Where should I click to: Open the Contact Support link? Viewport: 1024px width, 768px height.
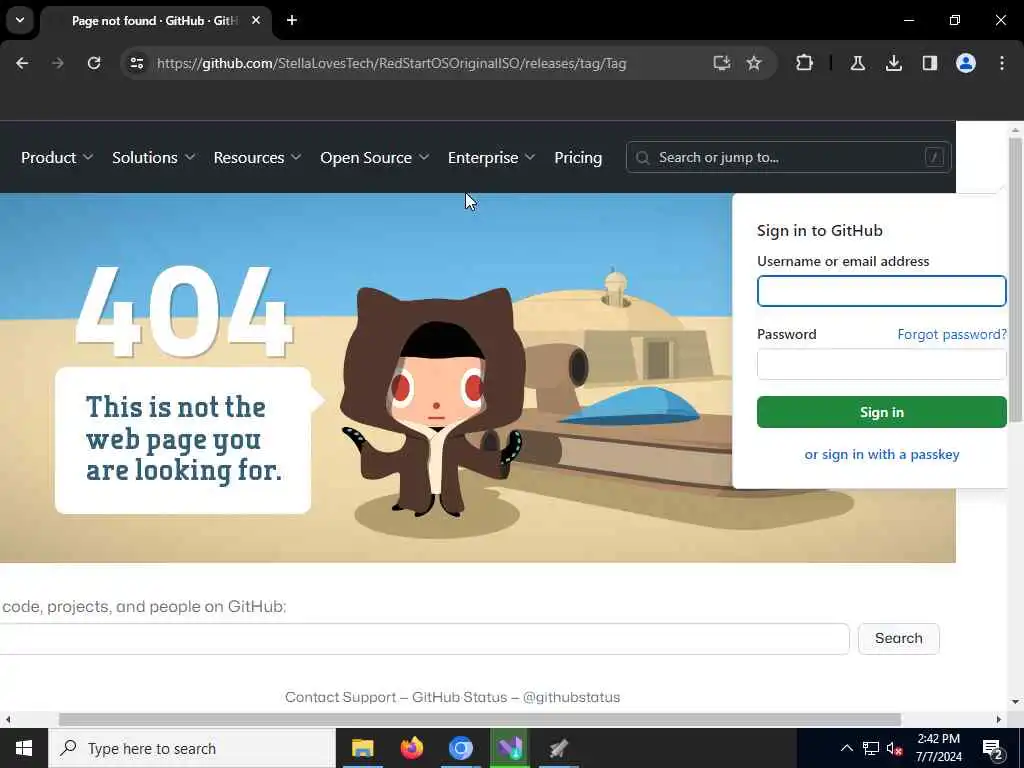click(340, 697)
